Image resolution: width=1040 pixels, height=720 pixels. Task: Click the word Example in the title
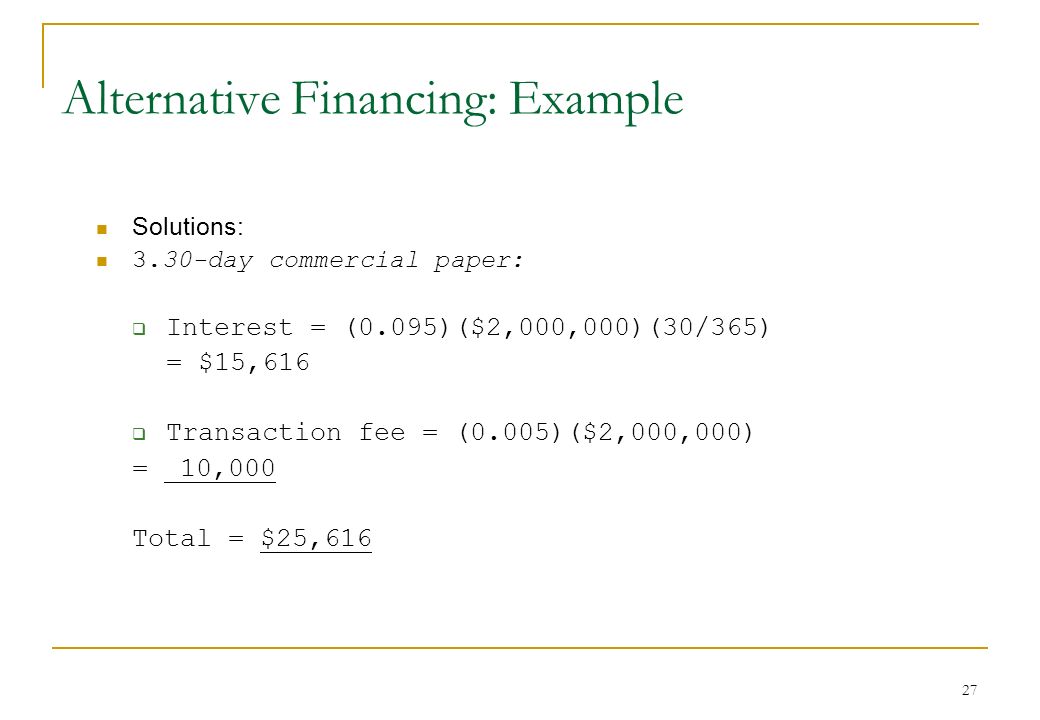click(x=596, y=101)
